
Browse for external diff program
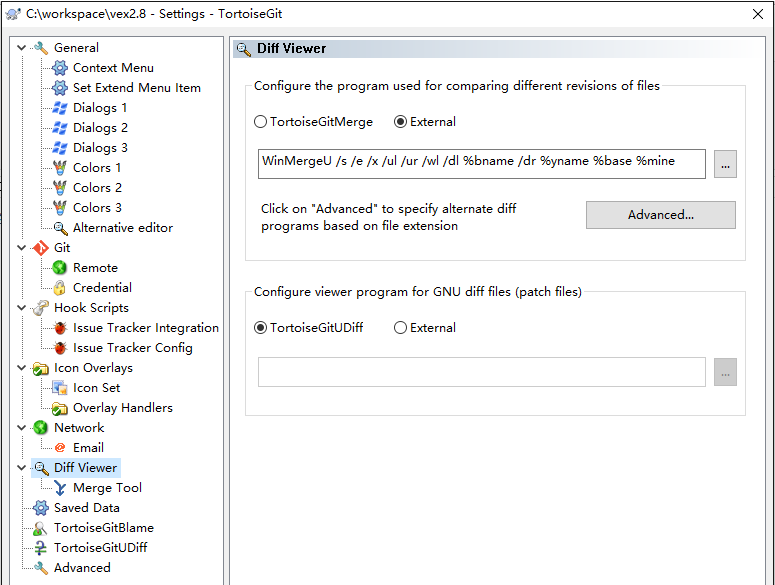[x=725, y=164]
